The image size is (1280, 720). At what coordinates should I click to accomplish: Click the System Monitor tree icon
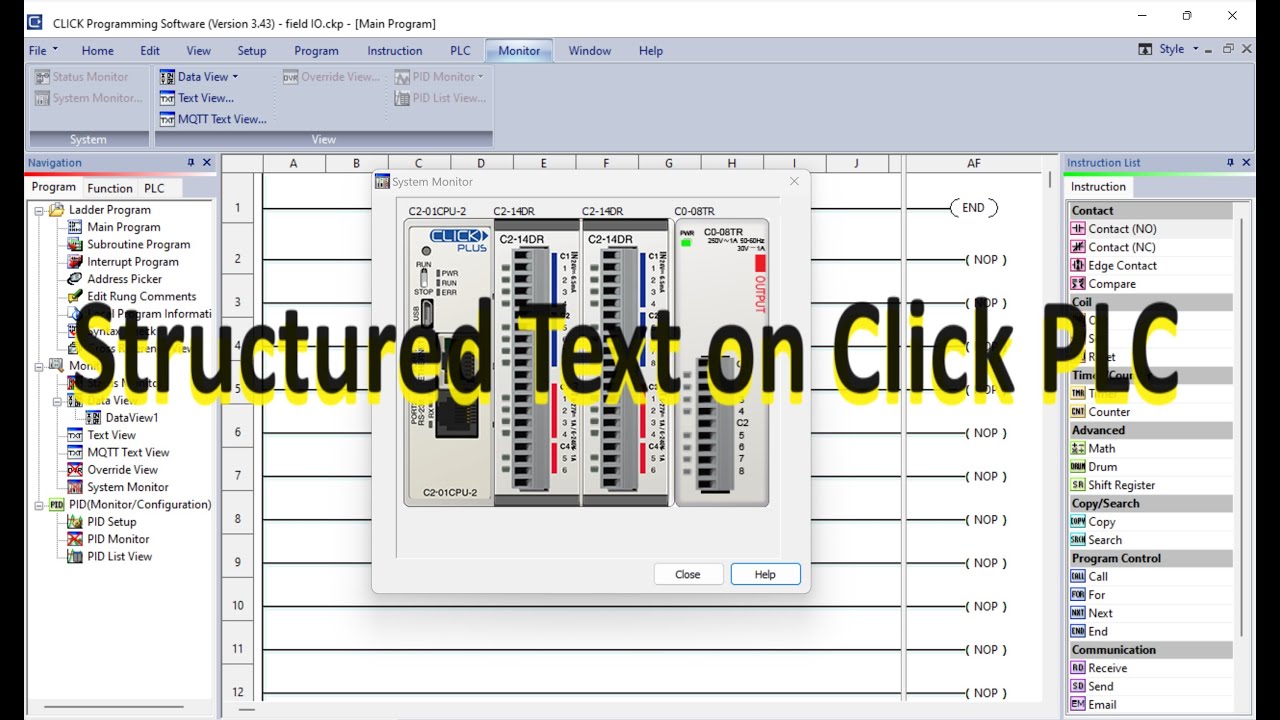tap(75, 487)
